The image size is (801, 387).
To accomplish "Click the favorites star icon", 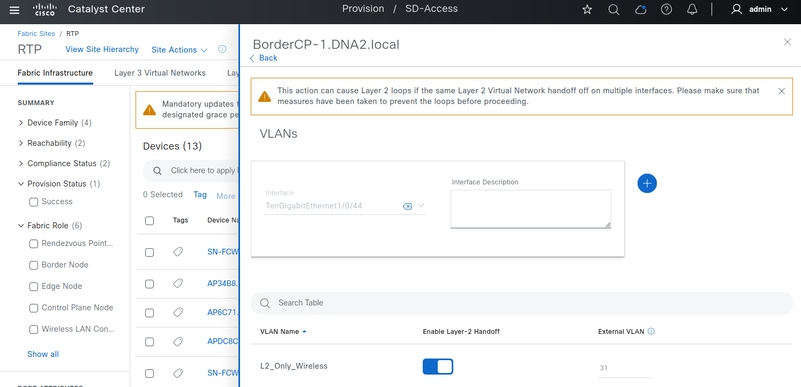I will [587, 9].
